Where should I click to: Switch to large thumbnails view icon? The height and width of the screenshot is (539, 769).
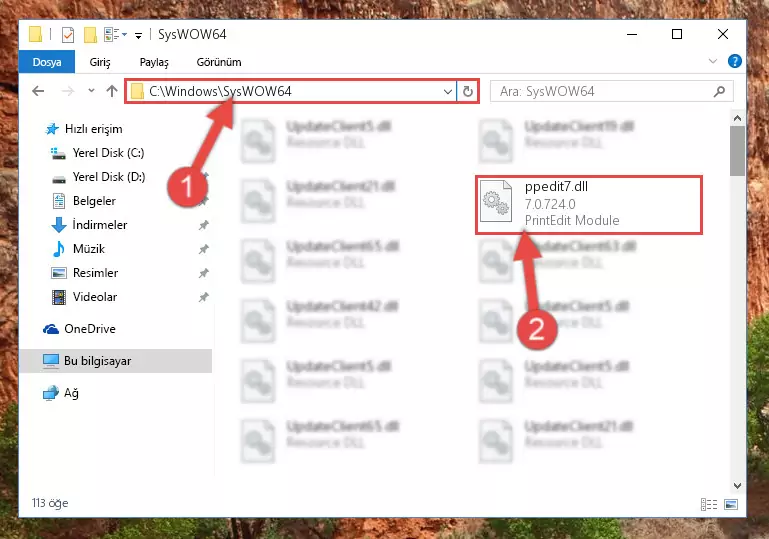(x=731, y=504)
